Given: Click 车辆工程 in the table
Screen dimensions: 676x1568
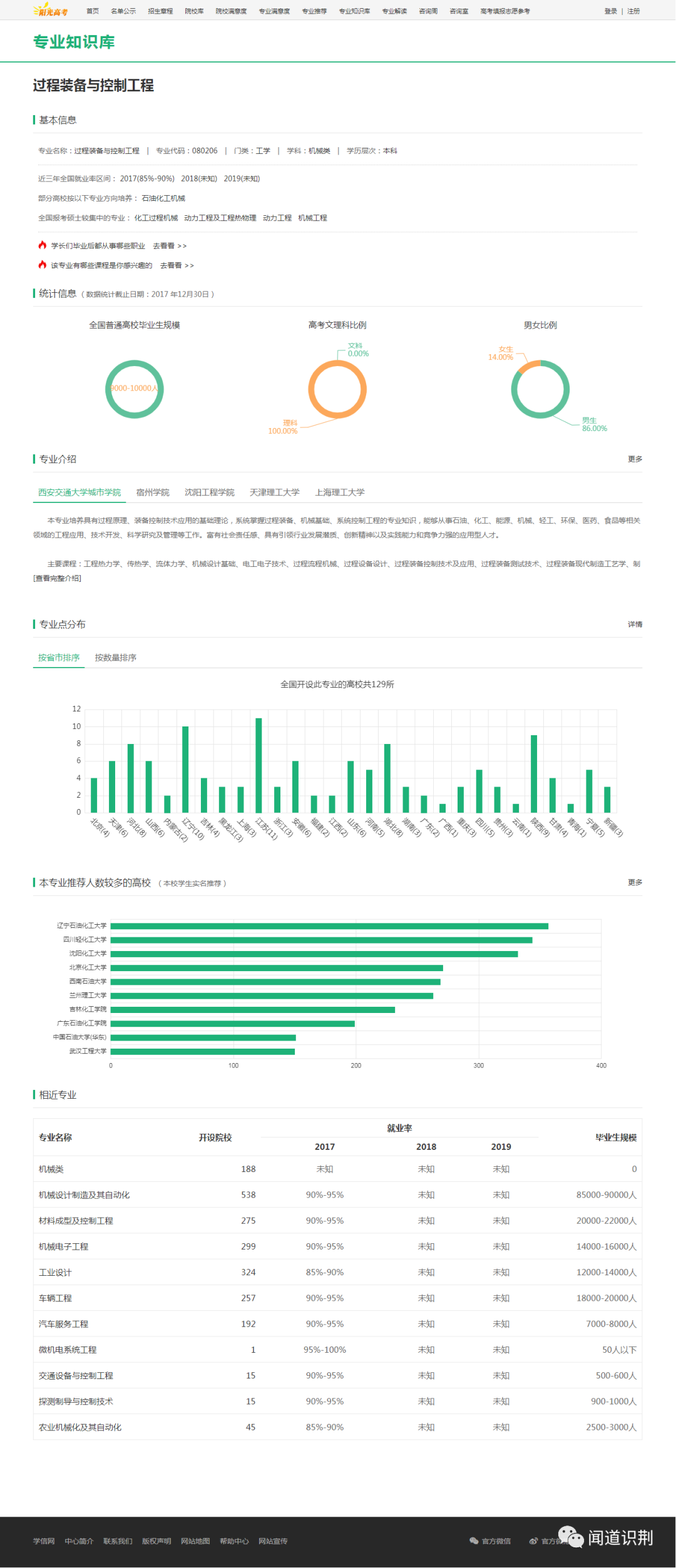Looking at the screenshot, I should (x=55, y=1298).
